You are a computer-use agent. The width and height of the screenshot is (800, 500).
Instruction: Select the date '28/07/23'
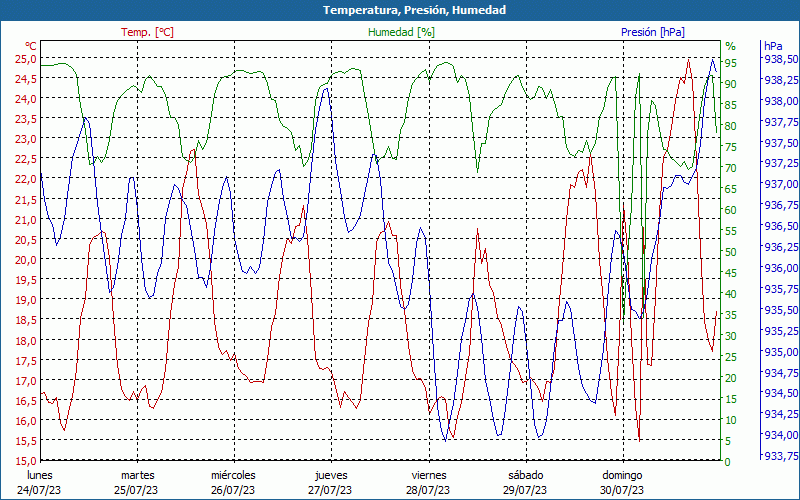(x=427, y=490)
